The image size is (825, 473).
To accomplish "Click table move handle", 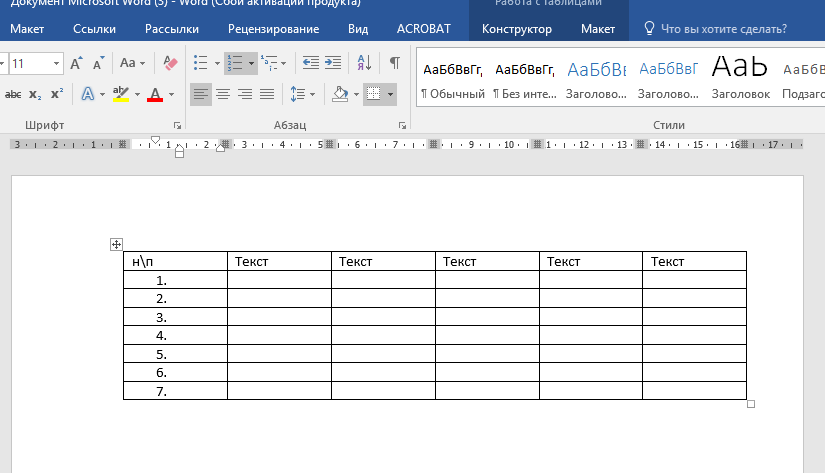I will (116, 244).
